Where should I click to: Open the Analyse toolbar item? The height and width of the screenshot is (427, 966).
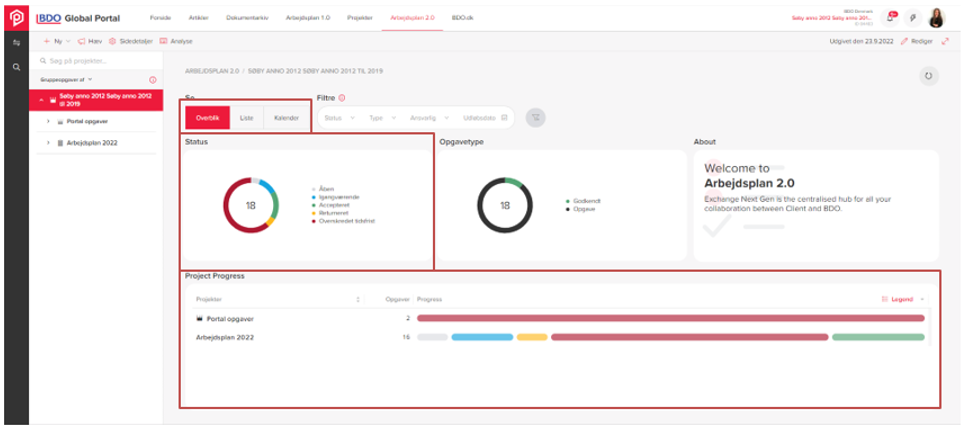point(176,41)
